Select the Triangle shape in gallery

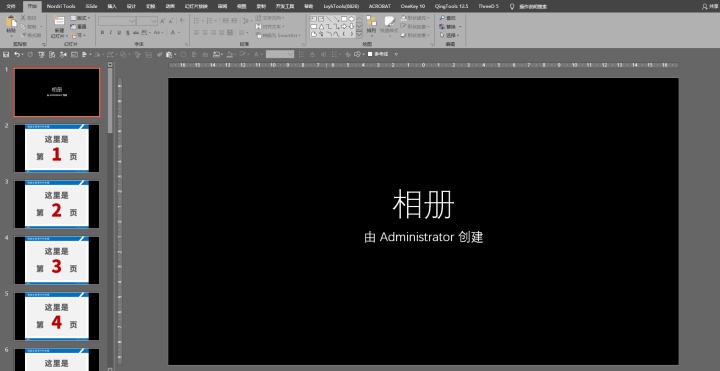[321, 26]
